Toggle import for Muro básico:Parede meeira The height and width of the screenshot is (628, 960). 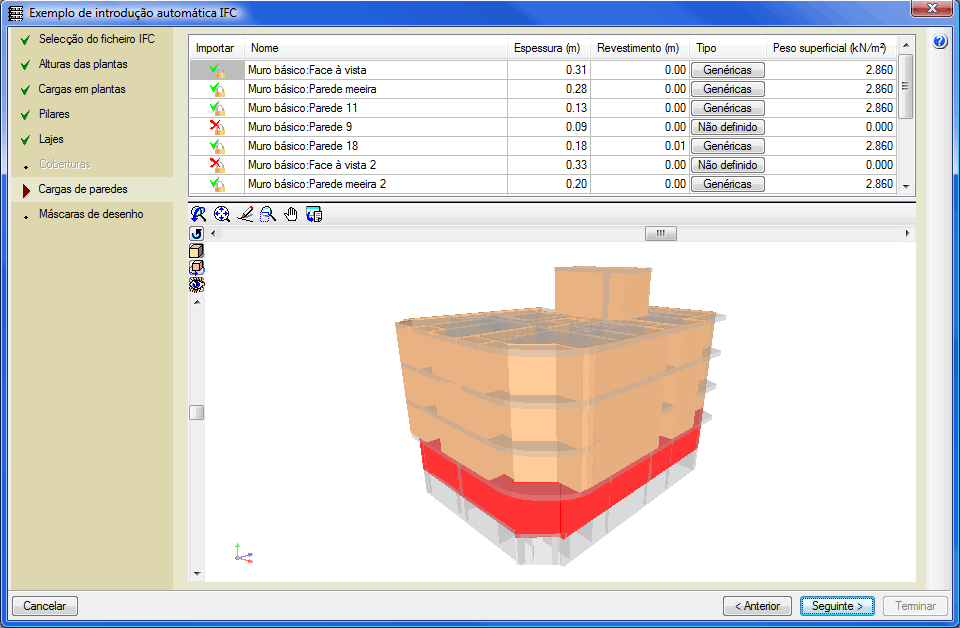tap(217, 89)
